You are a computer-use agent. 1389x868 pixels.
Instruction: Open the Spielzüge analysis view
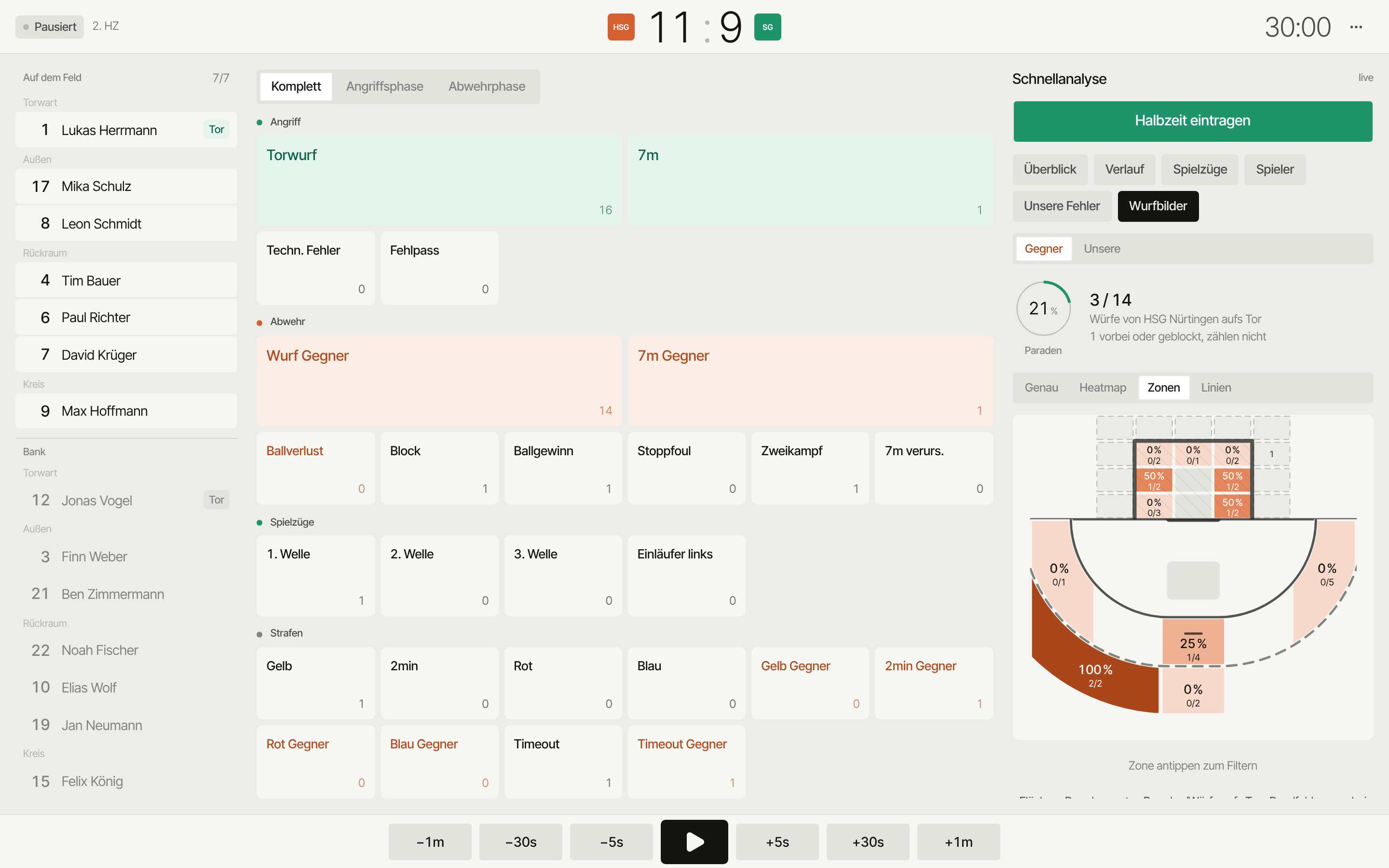click(x=1199, y=169)
